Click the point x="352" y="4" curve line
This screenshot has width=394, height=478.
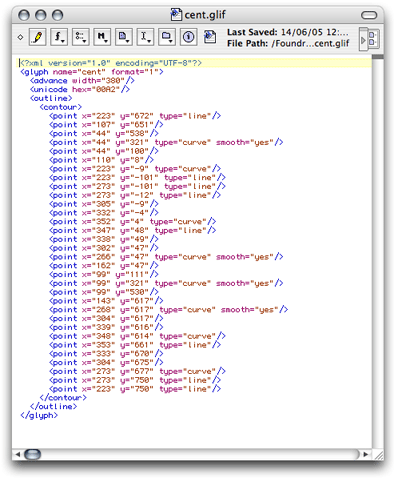click(132, 222)
